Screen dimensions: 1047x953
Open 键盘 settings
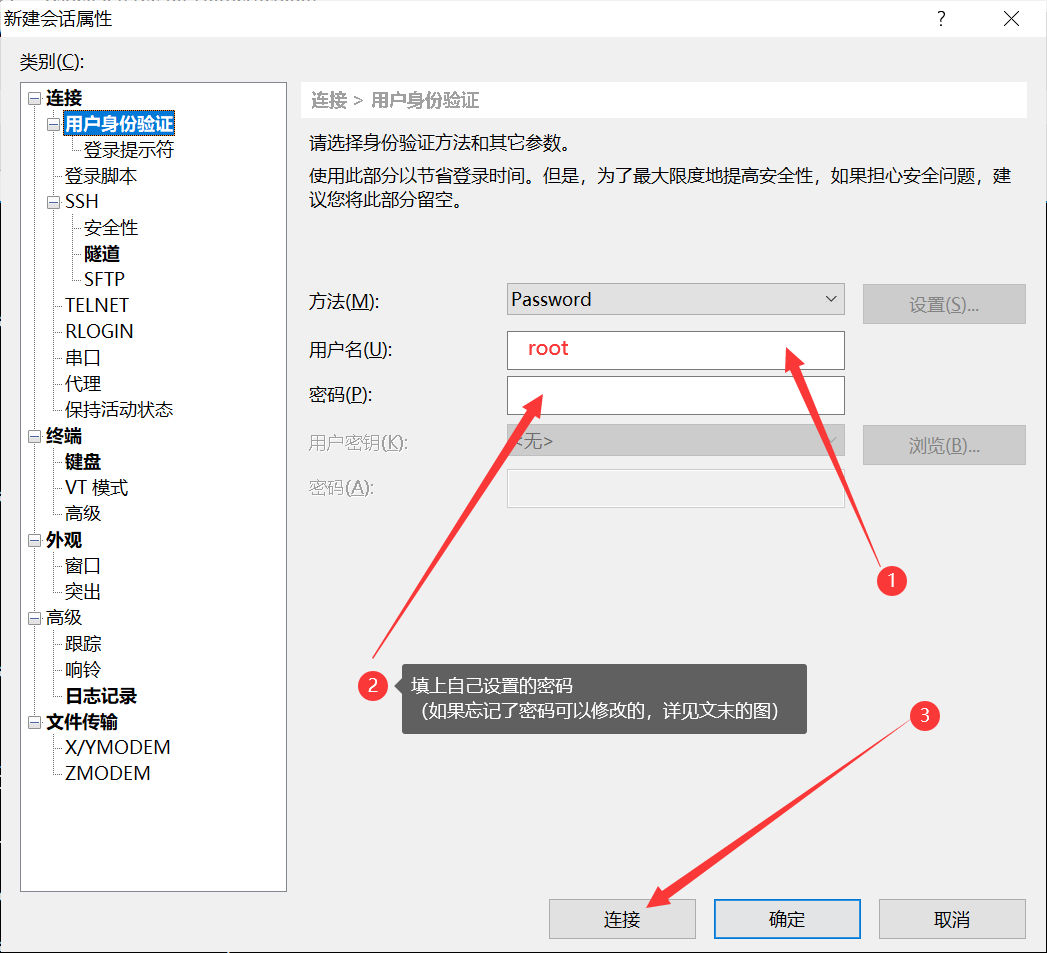(x=83, y=461)
